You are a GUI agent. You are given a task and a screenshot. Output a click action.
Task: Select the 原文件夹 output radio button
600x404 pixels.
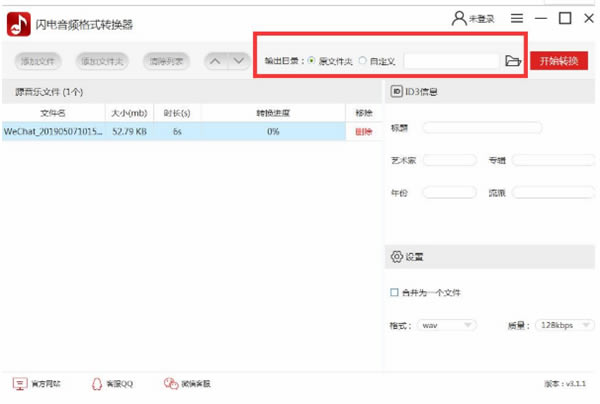(311, 60)
